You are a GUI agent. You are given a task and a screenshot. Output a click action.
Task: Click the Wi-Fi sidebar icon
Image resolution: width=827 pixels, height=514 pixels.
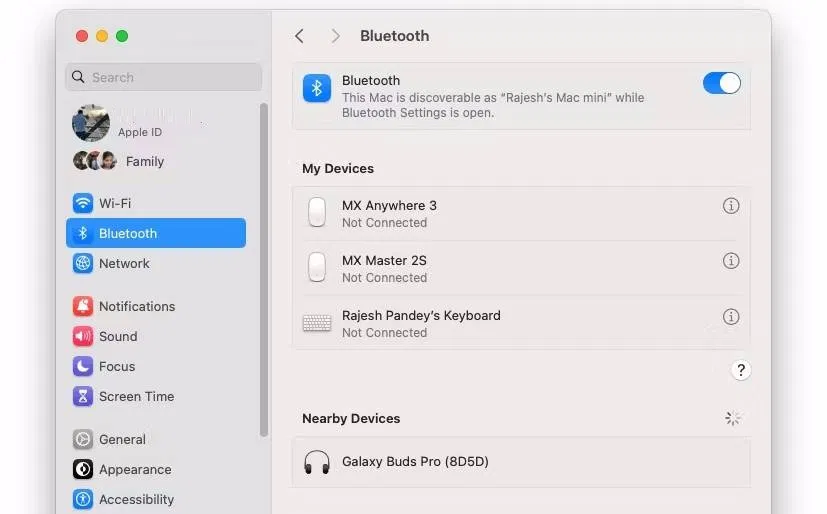83,203
